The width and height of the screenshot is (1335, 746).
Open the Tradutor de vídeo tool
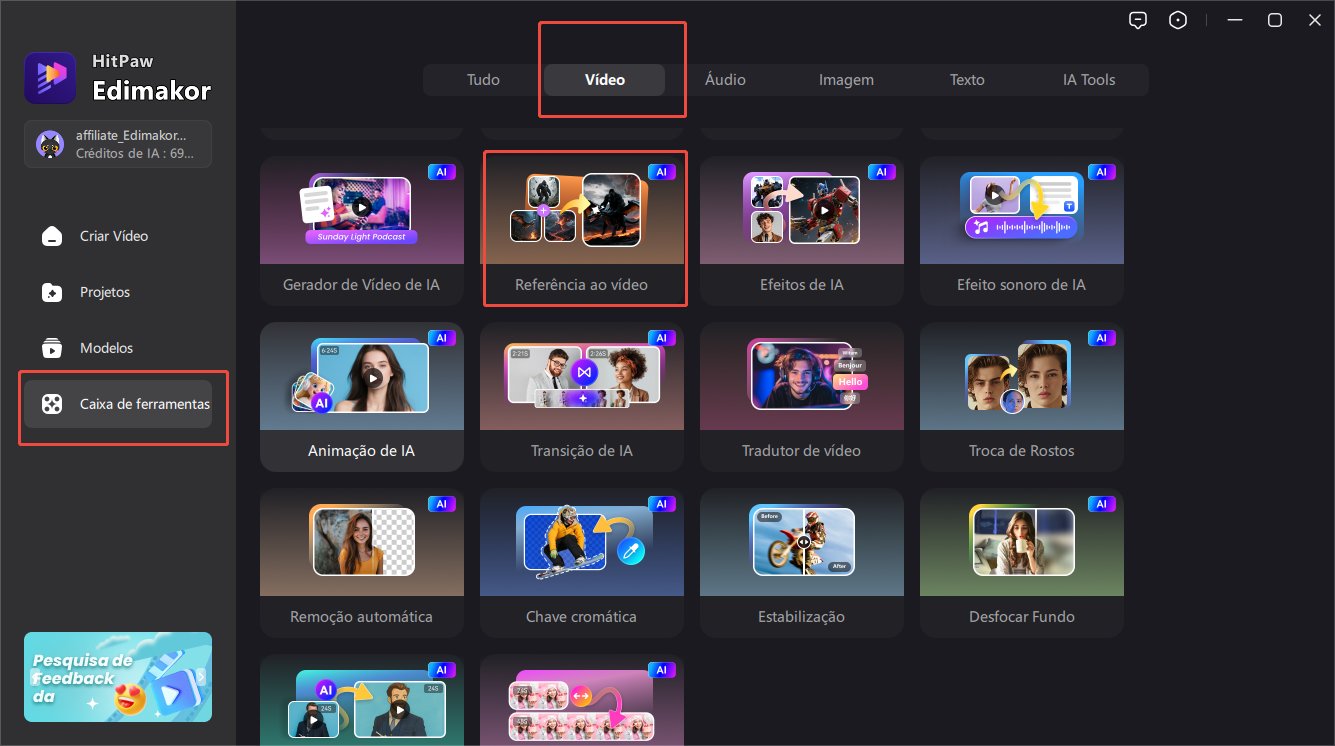[x=801, y=396]
